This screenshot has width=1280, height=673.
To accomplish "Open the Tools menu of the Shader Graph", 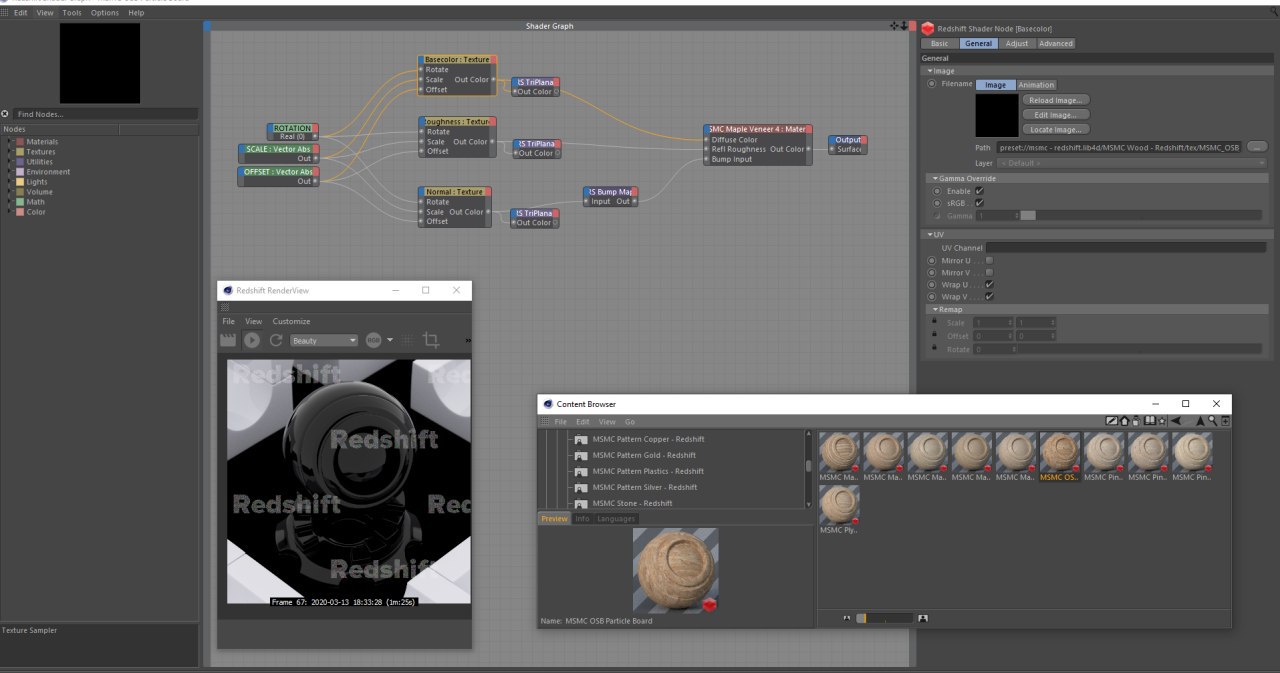I will (x=72, y=13).
